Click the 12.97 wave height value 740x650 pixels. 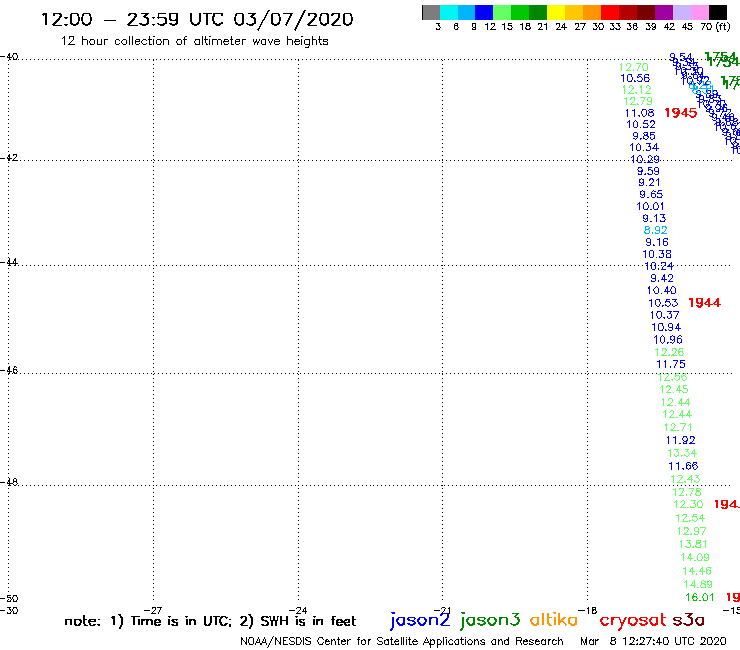(692, 531)
